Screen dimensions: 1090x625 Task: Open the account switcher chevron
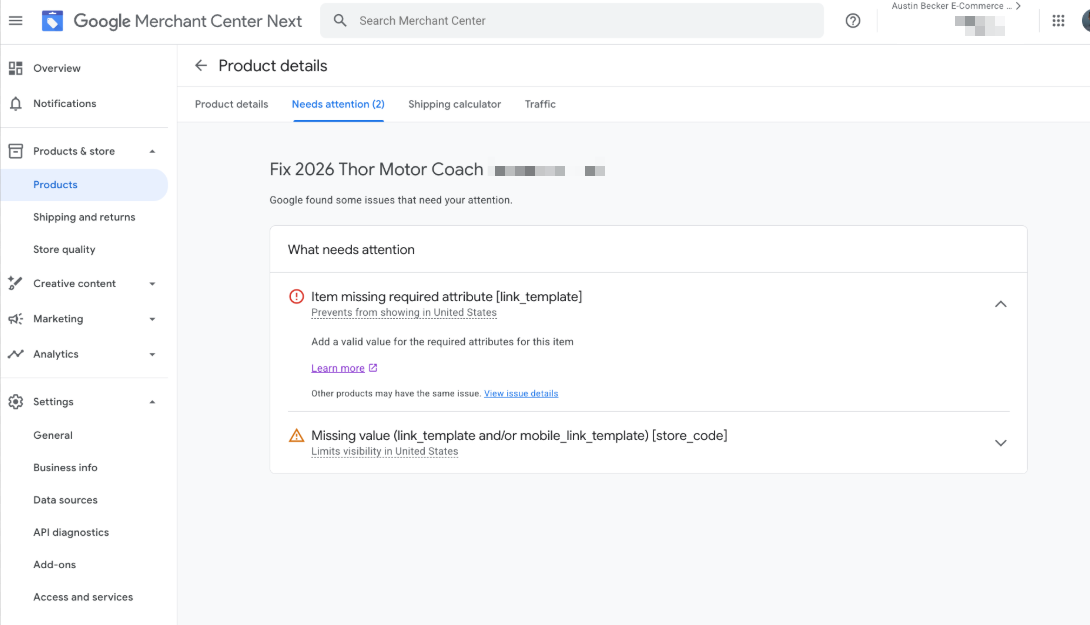1018,6
